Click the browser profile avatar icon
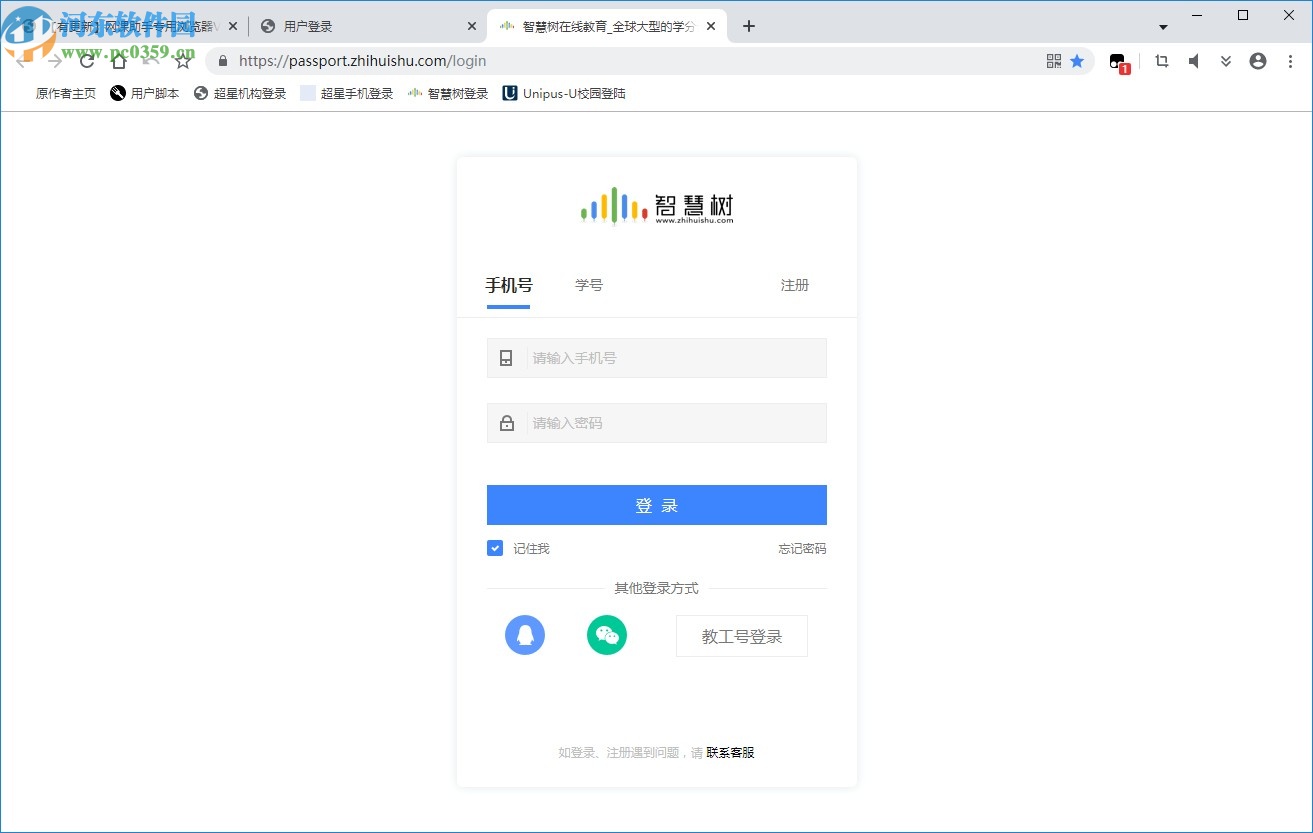This screenshot has width=1313, height=833. [x=1257, y=61]
